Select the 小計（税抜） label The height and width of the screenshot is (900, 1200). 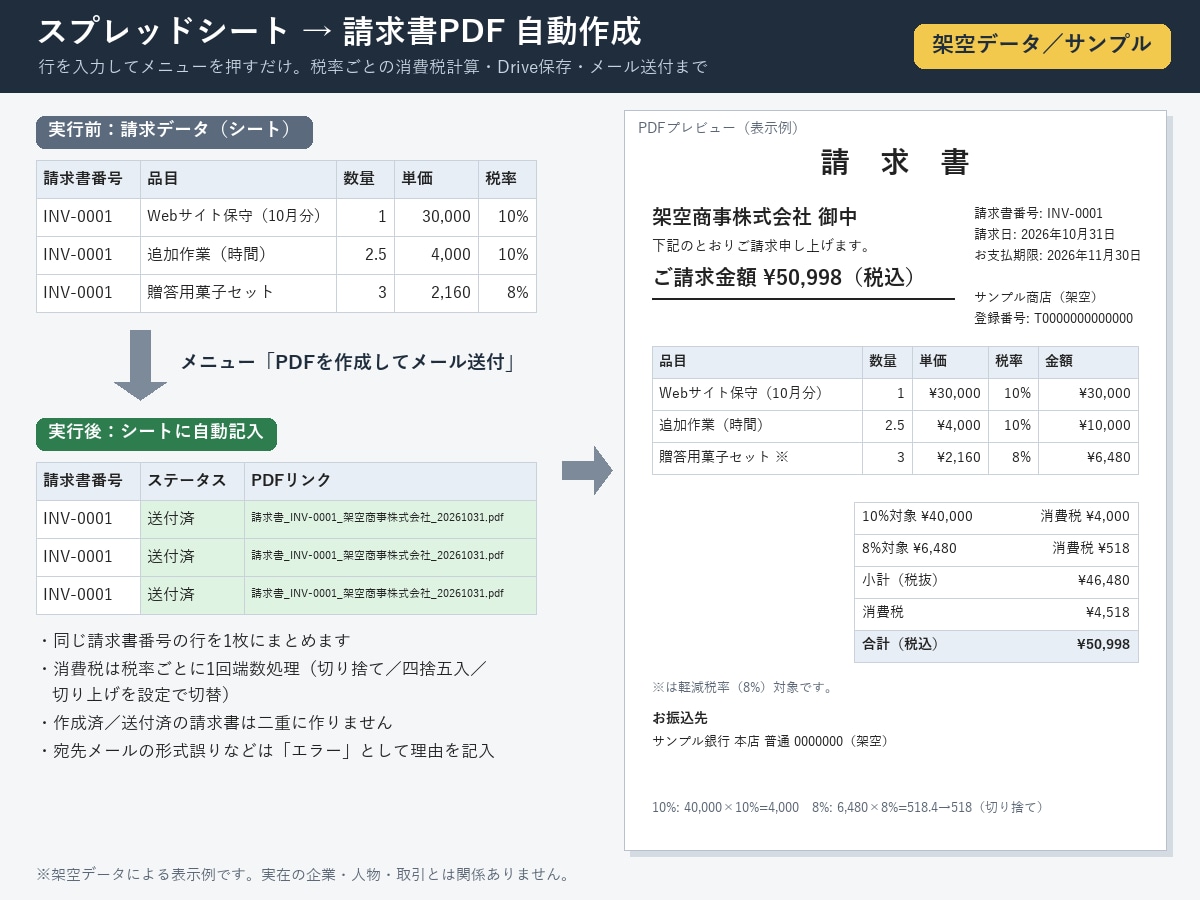tap(900, 580)
